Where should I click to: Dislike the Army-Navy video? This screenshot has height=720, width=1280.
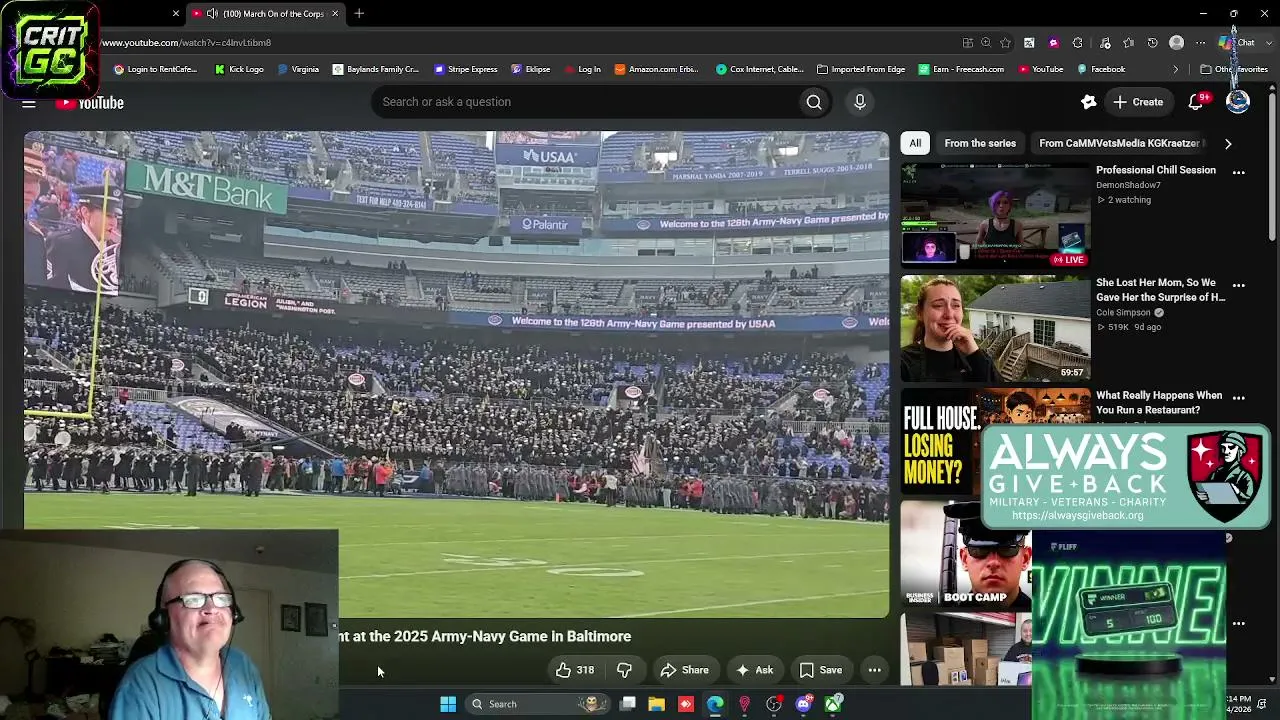tap(624, 670)
